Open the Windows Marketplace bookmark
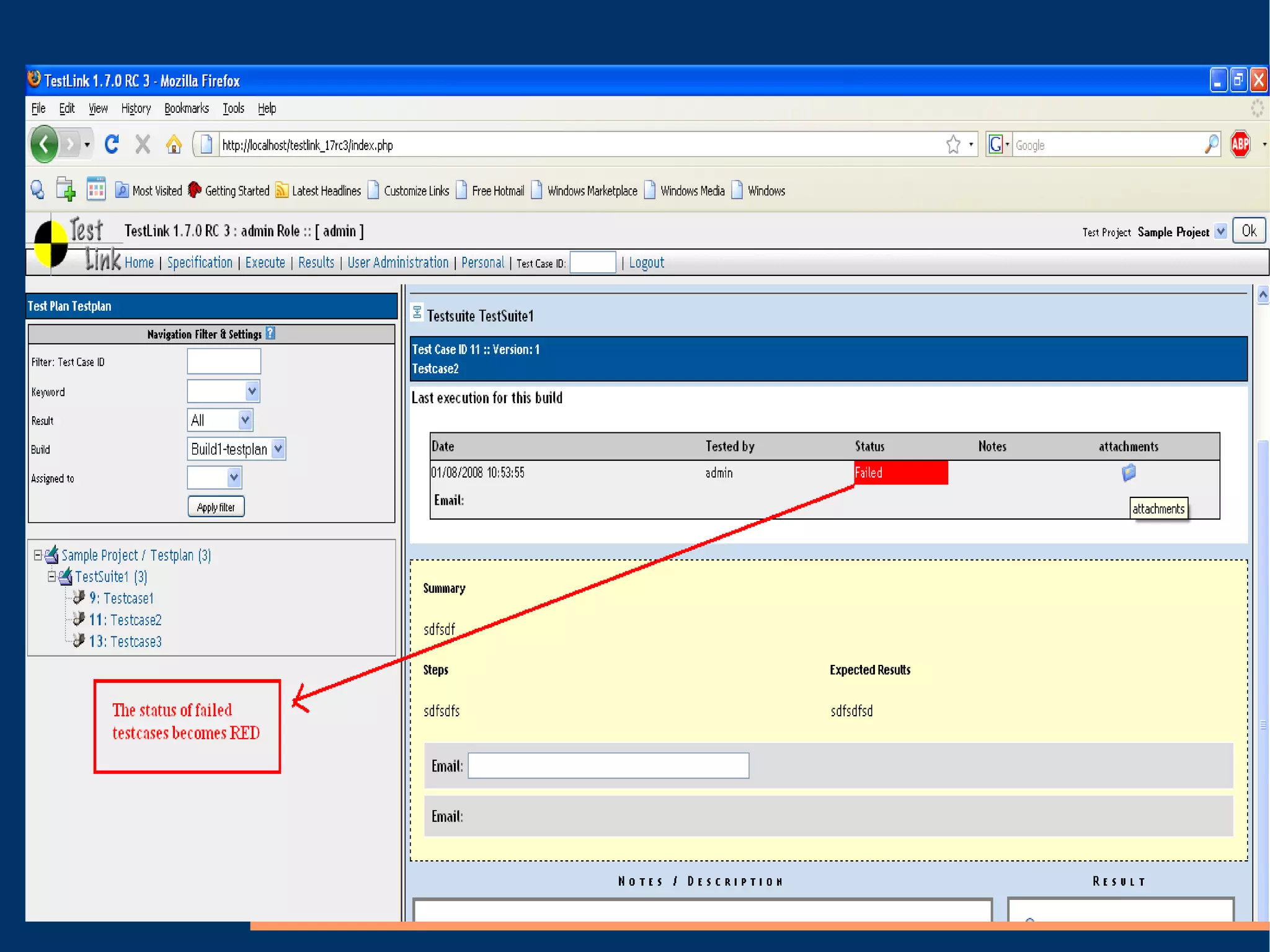This screenshot has width=1270, height=952. (584, 190)
